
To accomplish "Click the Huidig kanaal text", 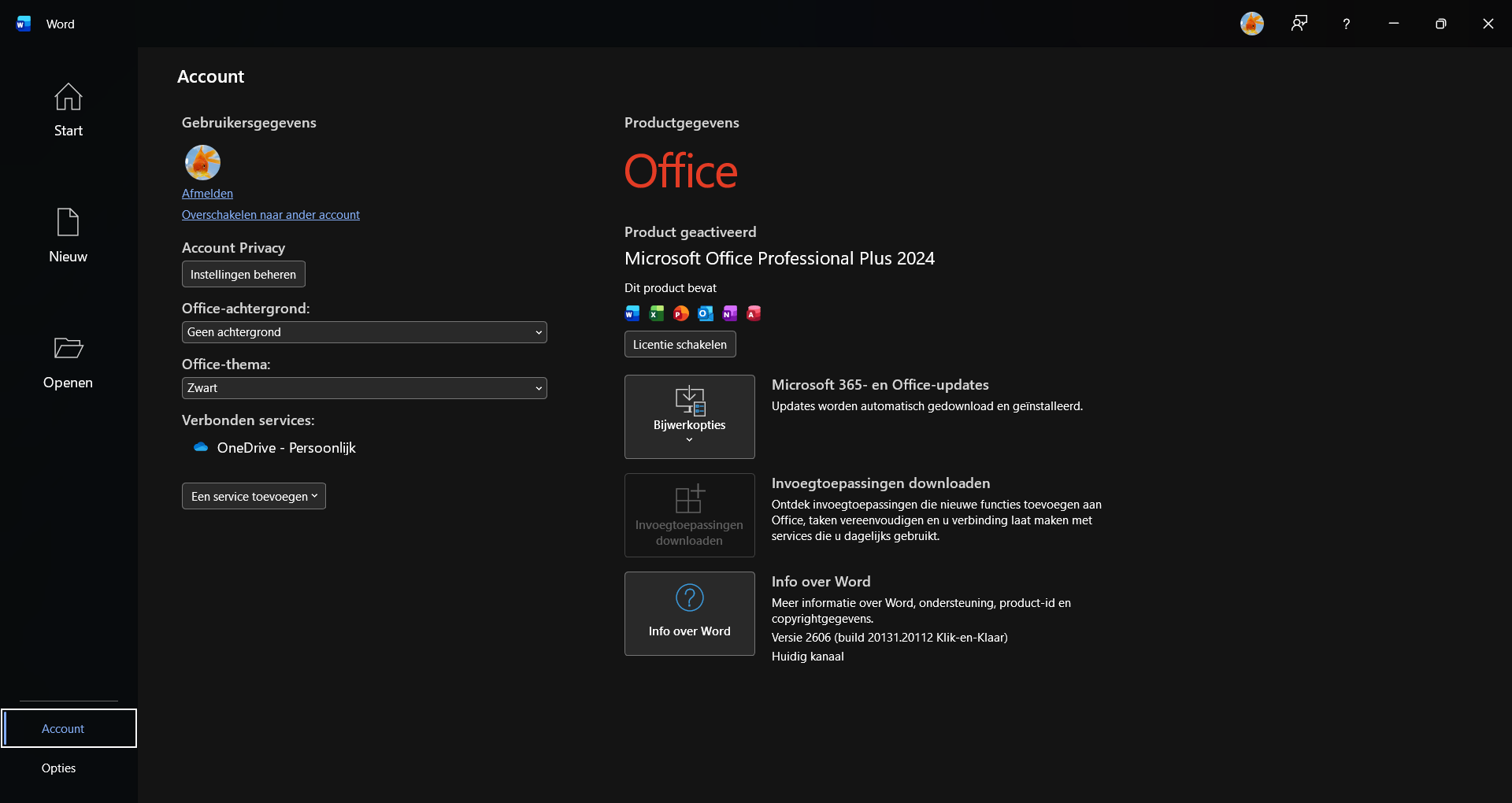I will tap(808, 657).
